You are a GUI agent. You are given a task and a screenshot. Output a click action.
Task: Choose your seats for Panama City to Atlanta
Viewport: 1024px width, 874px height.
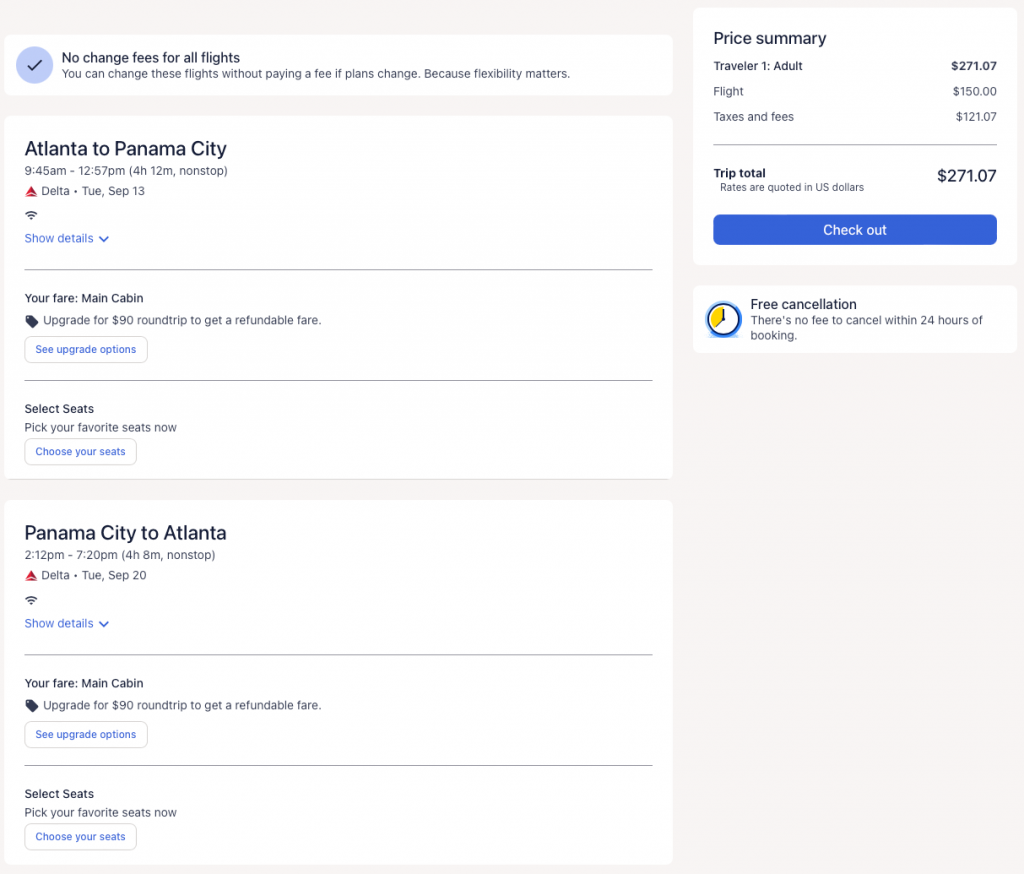tap(80, 837)
